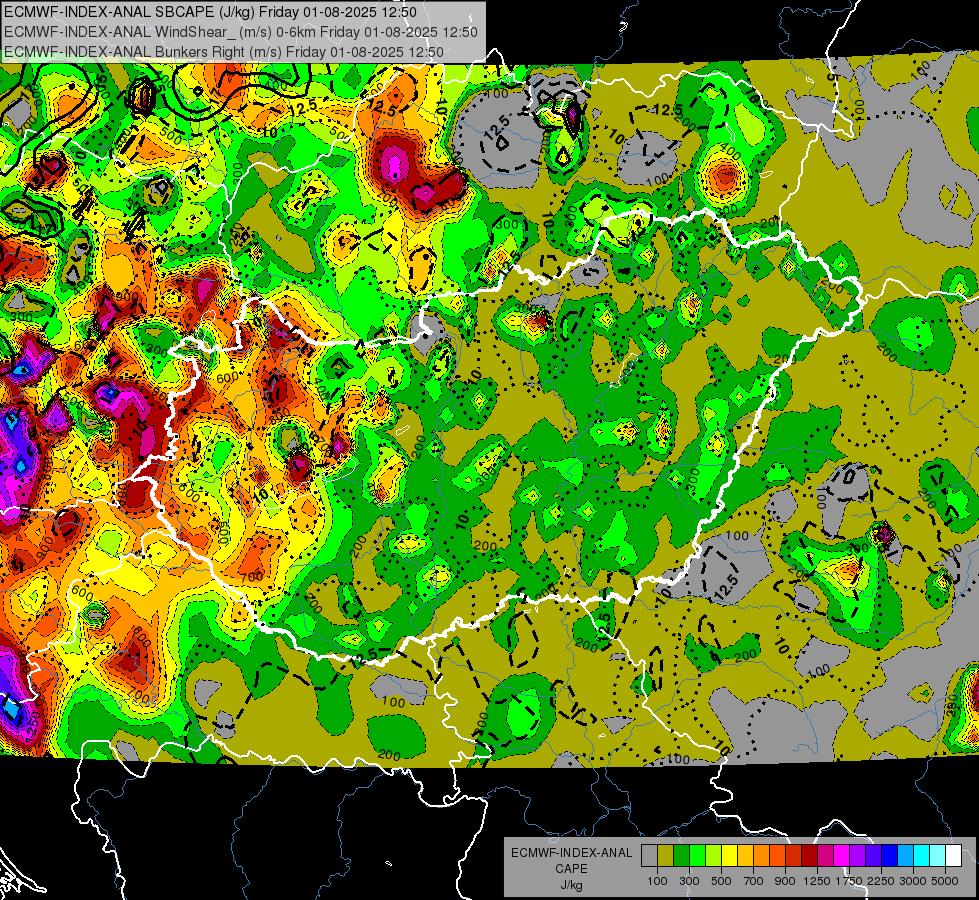Click the 900 value on the legend scale

click(785, 881)
